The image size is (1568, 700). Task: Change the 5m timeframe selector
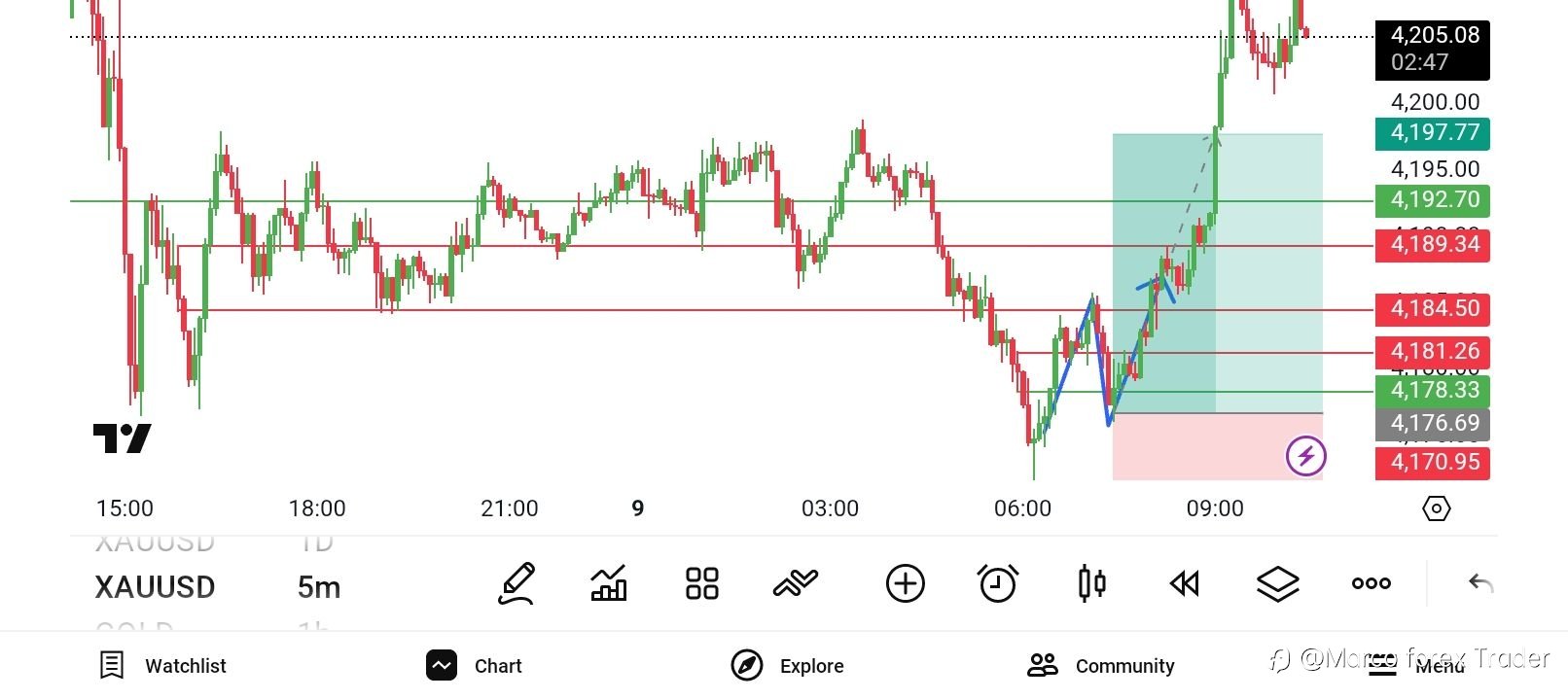(x=319, y=587)
